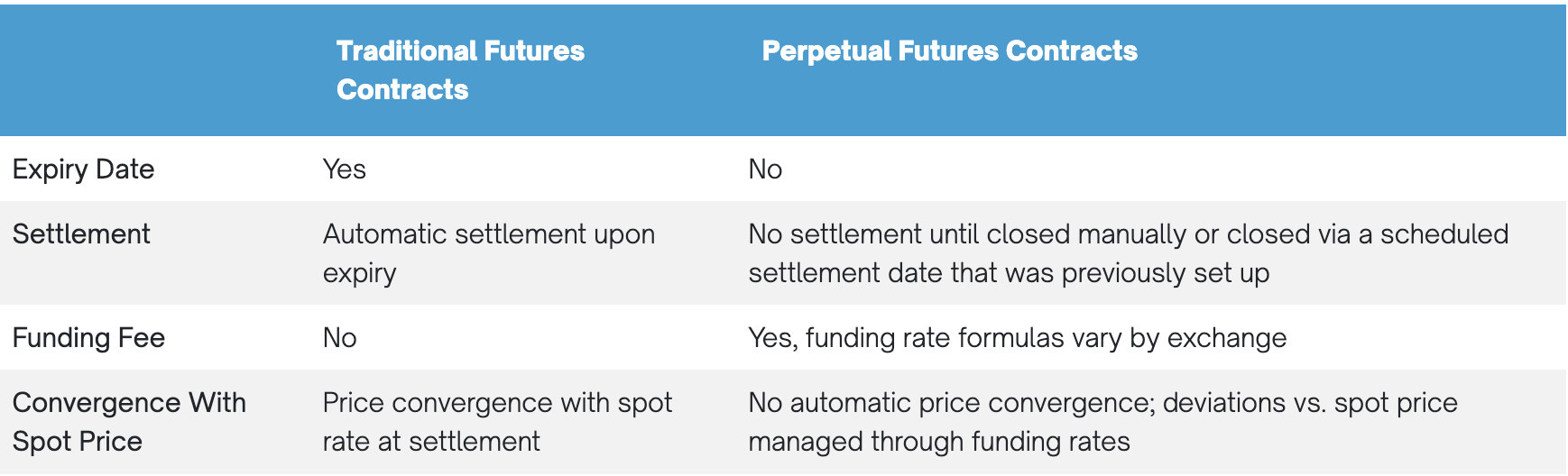Screen dimensions: 1568x476
Task: Click the word "Perpetual" in the header
Action: pyautogui.click(x=826, y=51)
